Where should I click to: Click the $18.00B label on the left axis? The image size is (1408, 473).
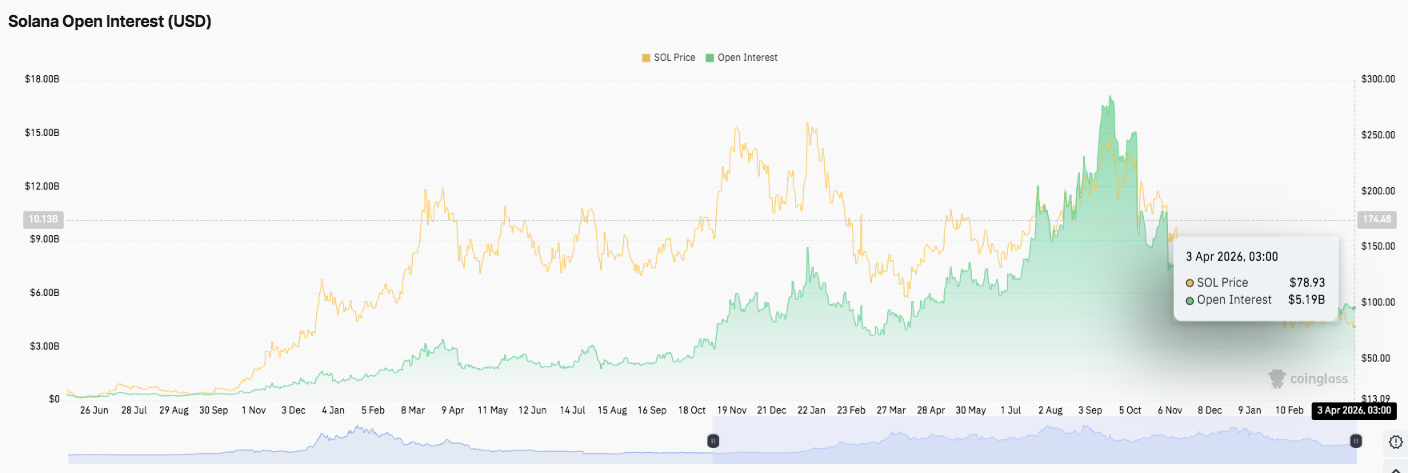[x=42, y=79]
